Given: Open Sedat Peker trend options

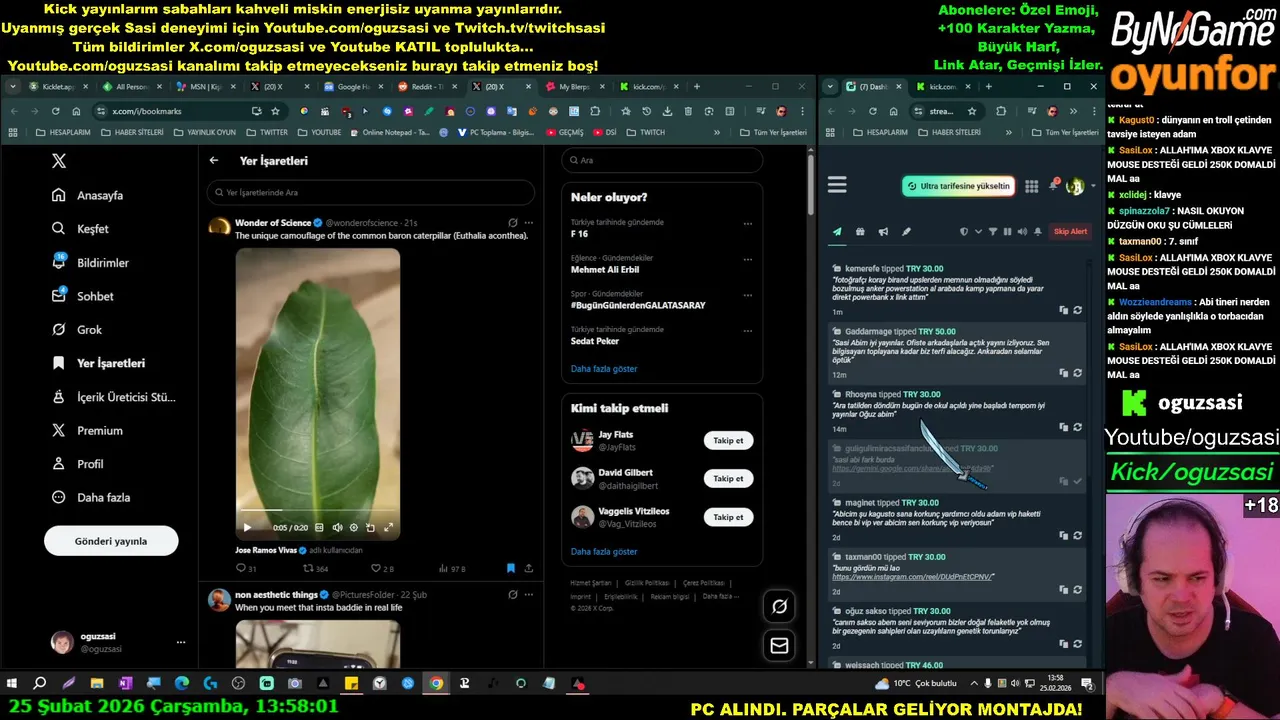Looking at the screenshot, I should 747,330.
